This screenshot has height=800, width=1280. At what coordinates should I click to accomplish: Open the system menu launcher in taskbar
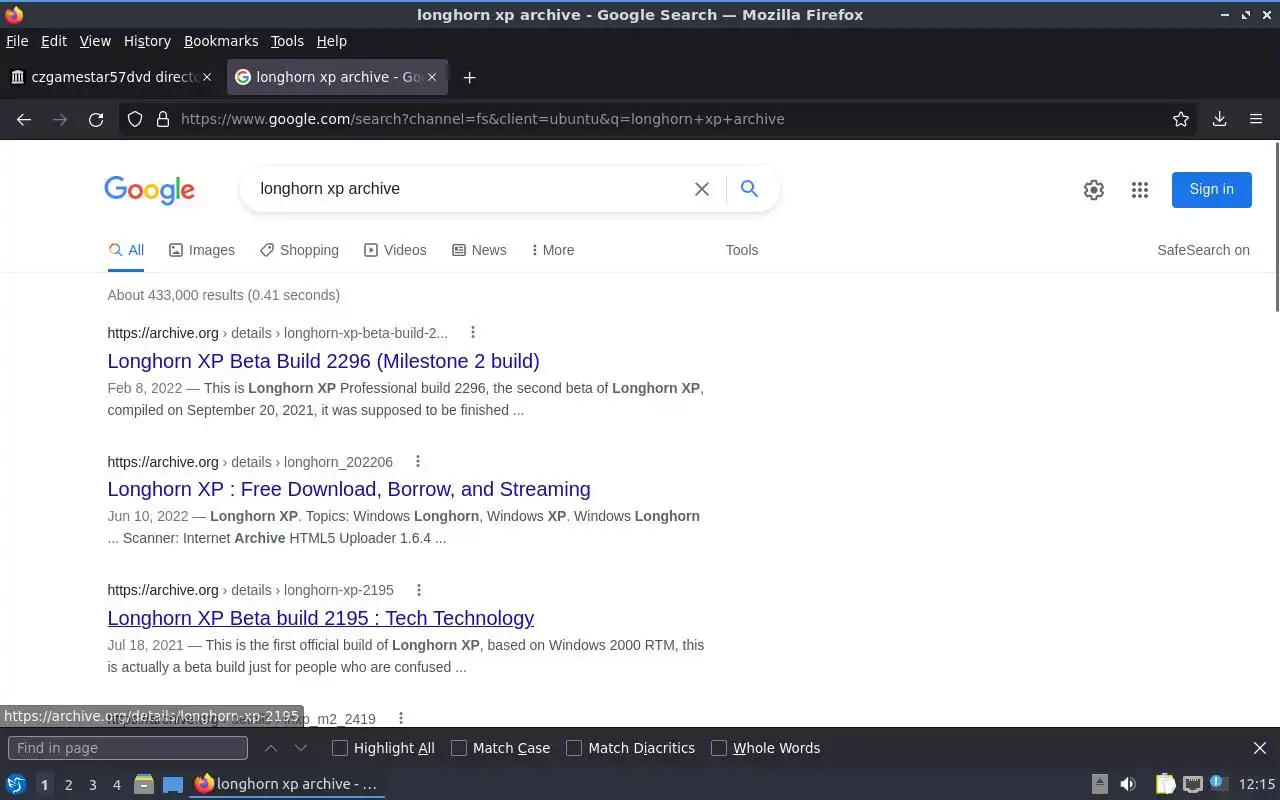(x=16, y=784)
